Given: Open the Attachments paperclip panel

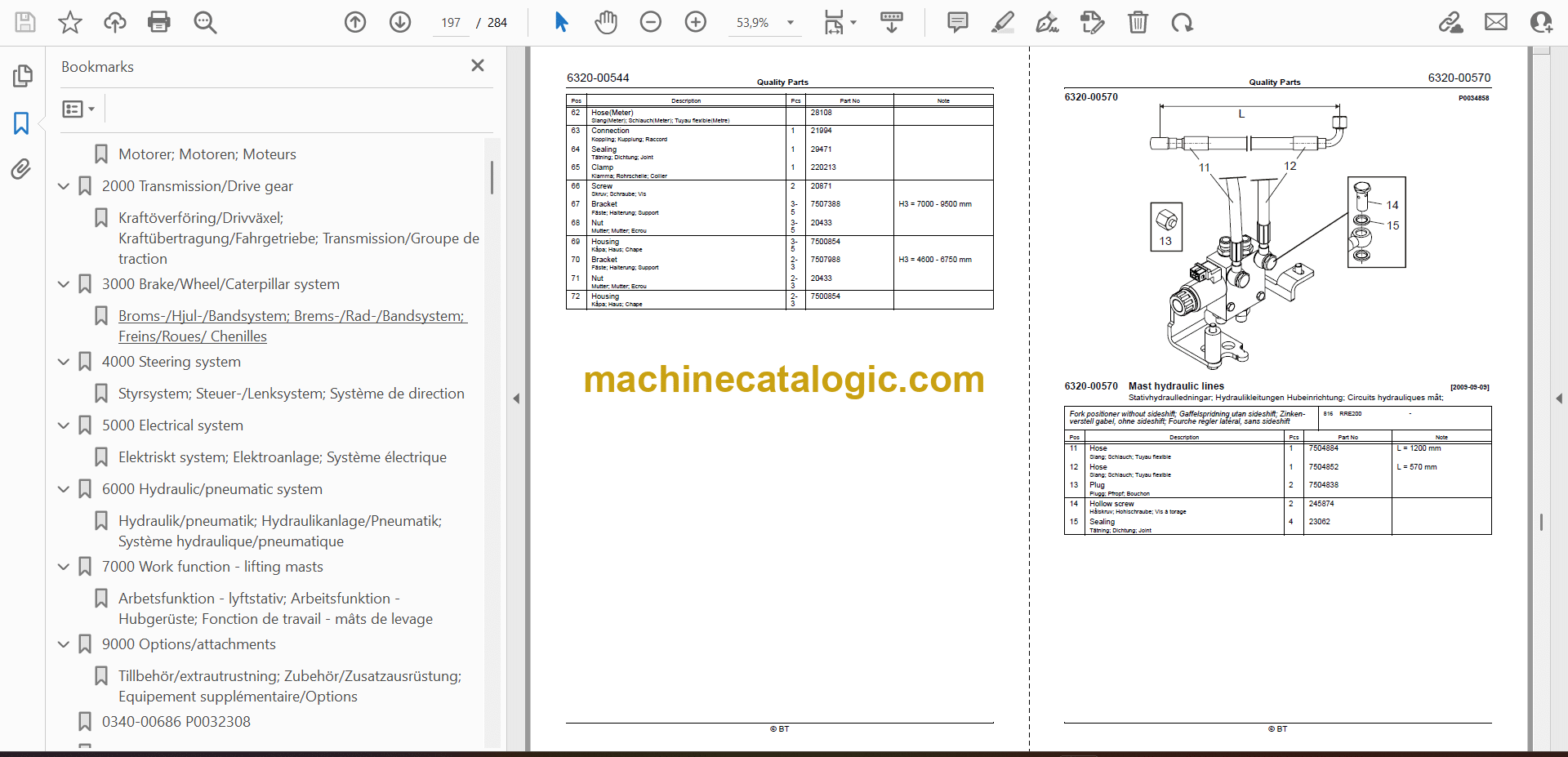Looking at the screenshot, I should click(22, 169).
